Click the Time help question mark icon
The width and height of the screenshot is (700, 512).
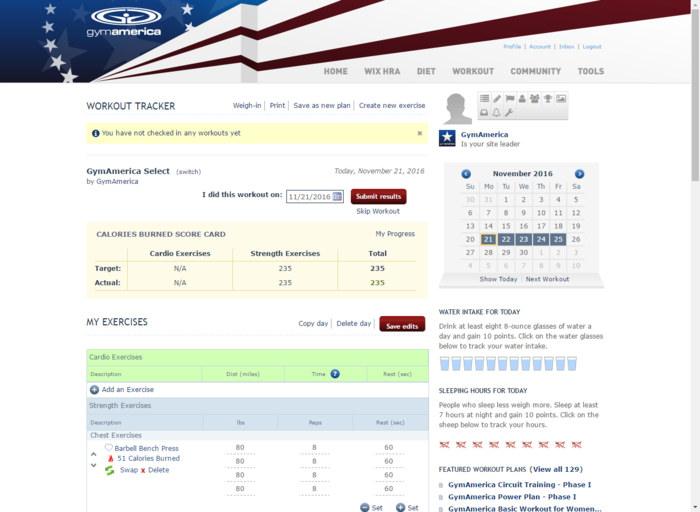point(335,374)
